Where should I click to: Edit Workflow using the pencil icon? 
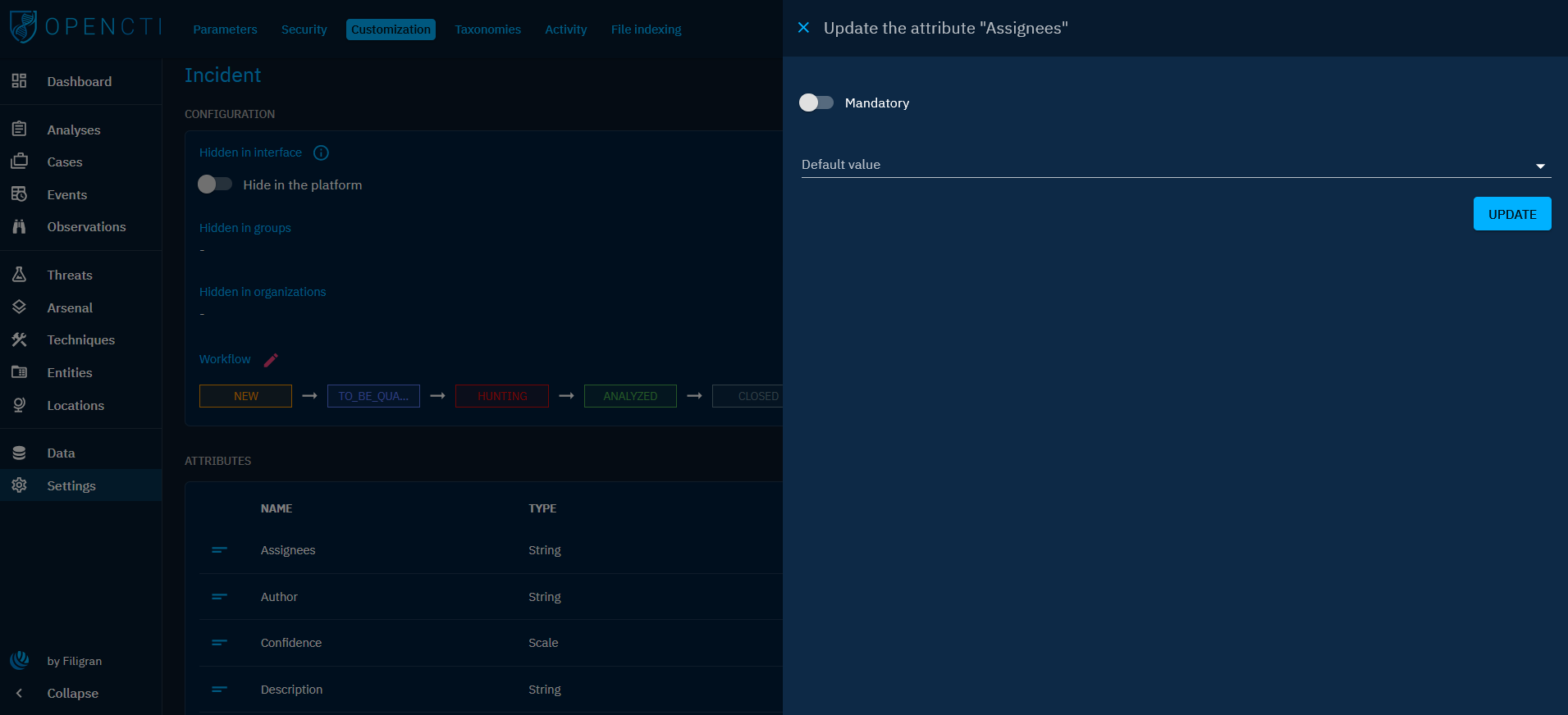[x=271, y=360]
